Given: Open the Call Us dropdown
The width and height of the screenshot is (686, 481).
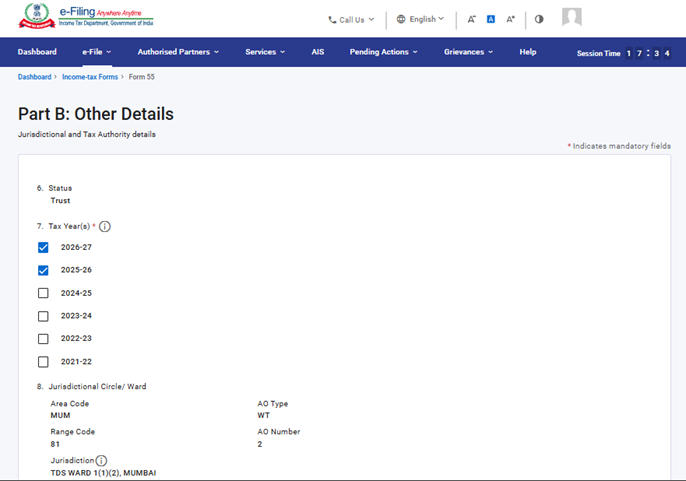Looking at the screenshot, I should (x=351, y=19).
